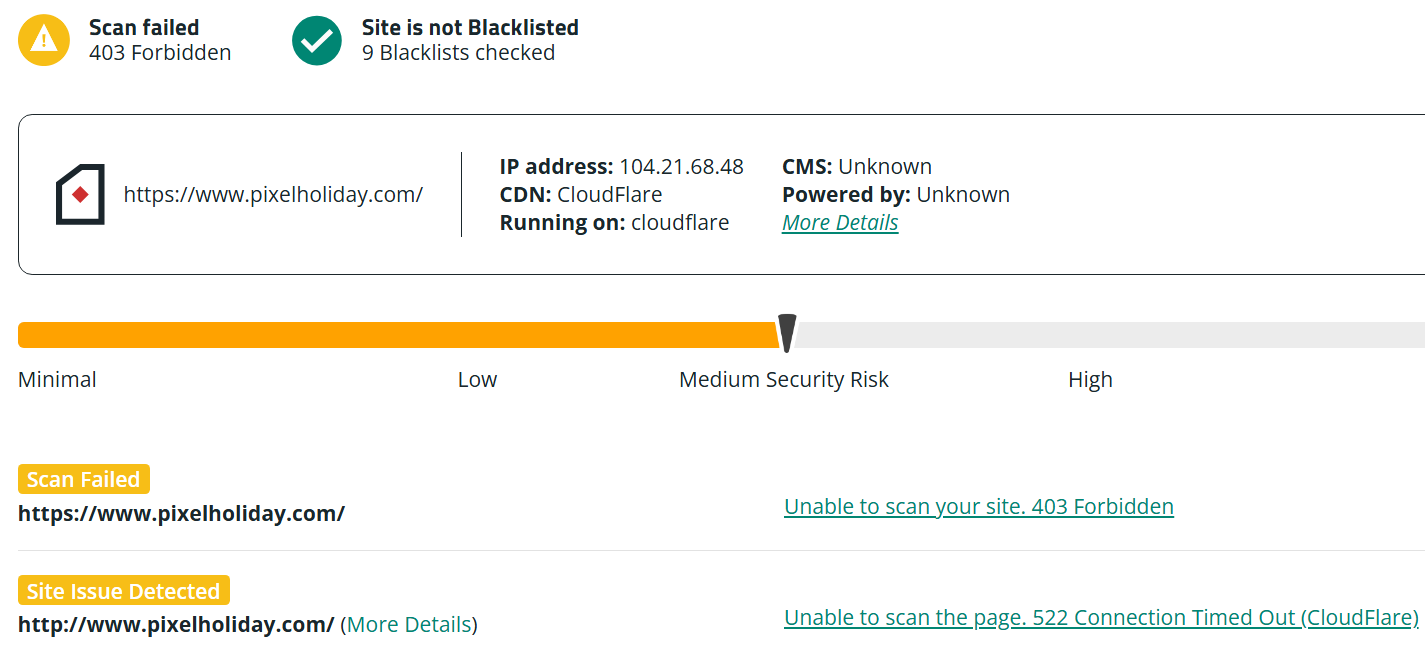The image size is (1425, 654).
Task: Click the orange filled risk bar
Action: 399,335
